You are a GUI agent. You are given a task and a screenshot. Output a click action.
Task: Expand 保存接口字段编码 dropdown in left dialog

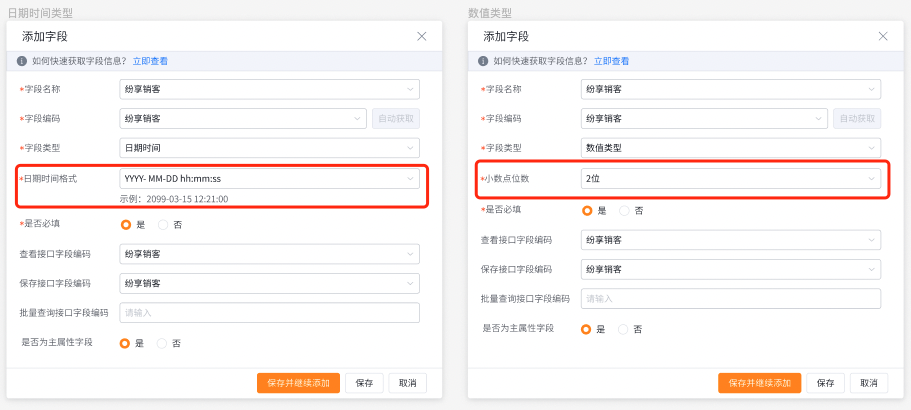pos(270,283)
